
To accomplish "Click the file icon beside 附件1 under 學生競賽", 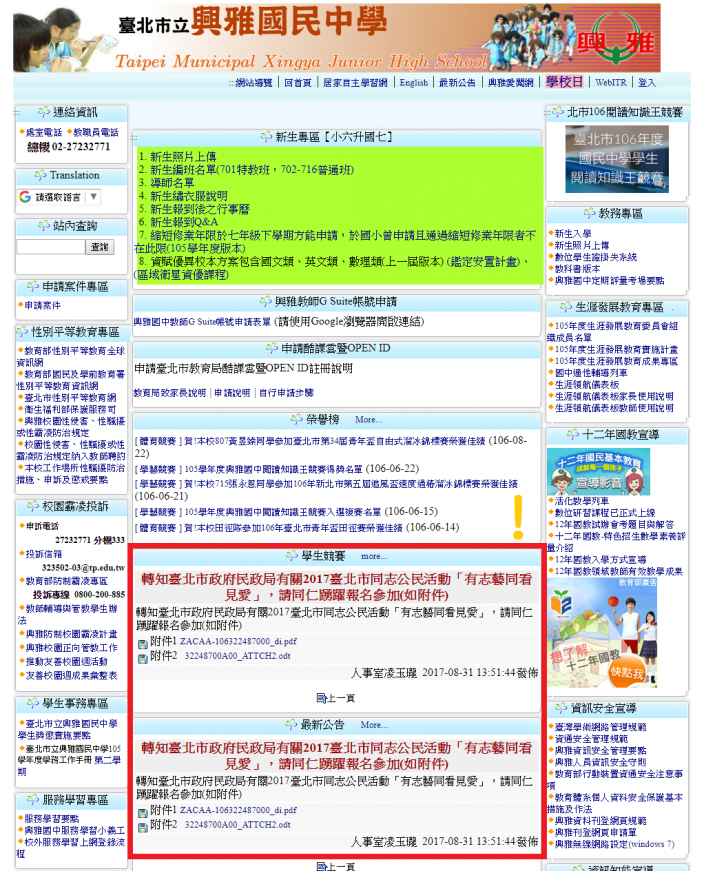I will click(143, 644).
